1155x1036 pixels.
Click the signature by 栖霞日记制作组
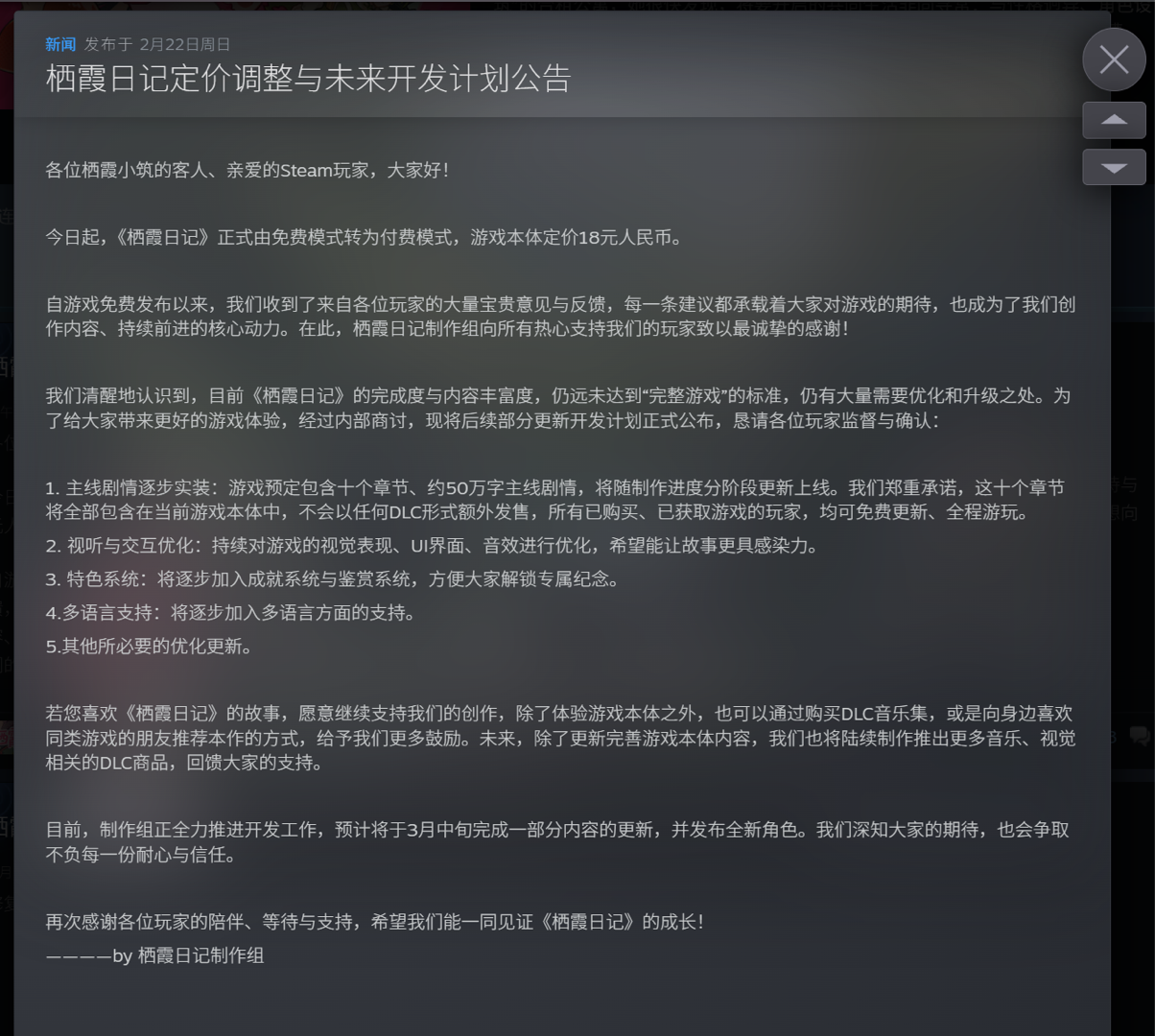point(154,955)
